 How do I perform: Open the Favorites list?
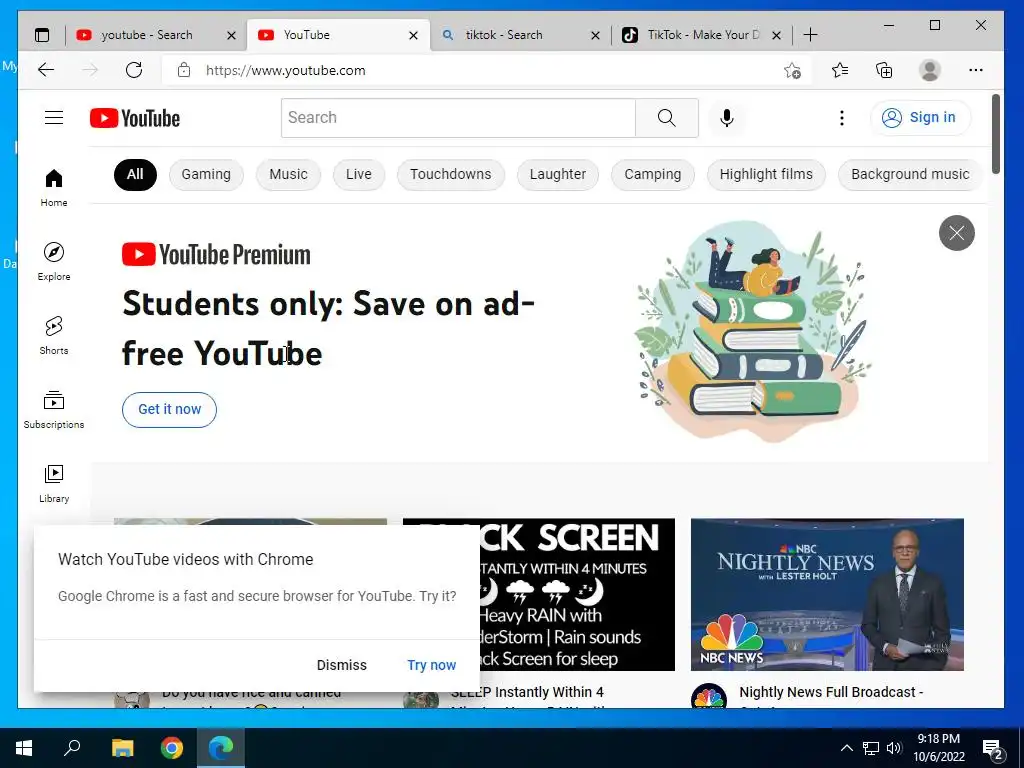pyautogui.click(x=840, y=70)
